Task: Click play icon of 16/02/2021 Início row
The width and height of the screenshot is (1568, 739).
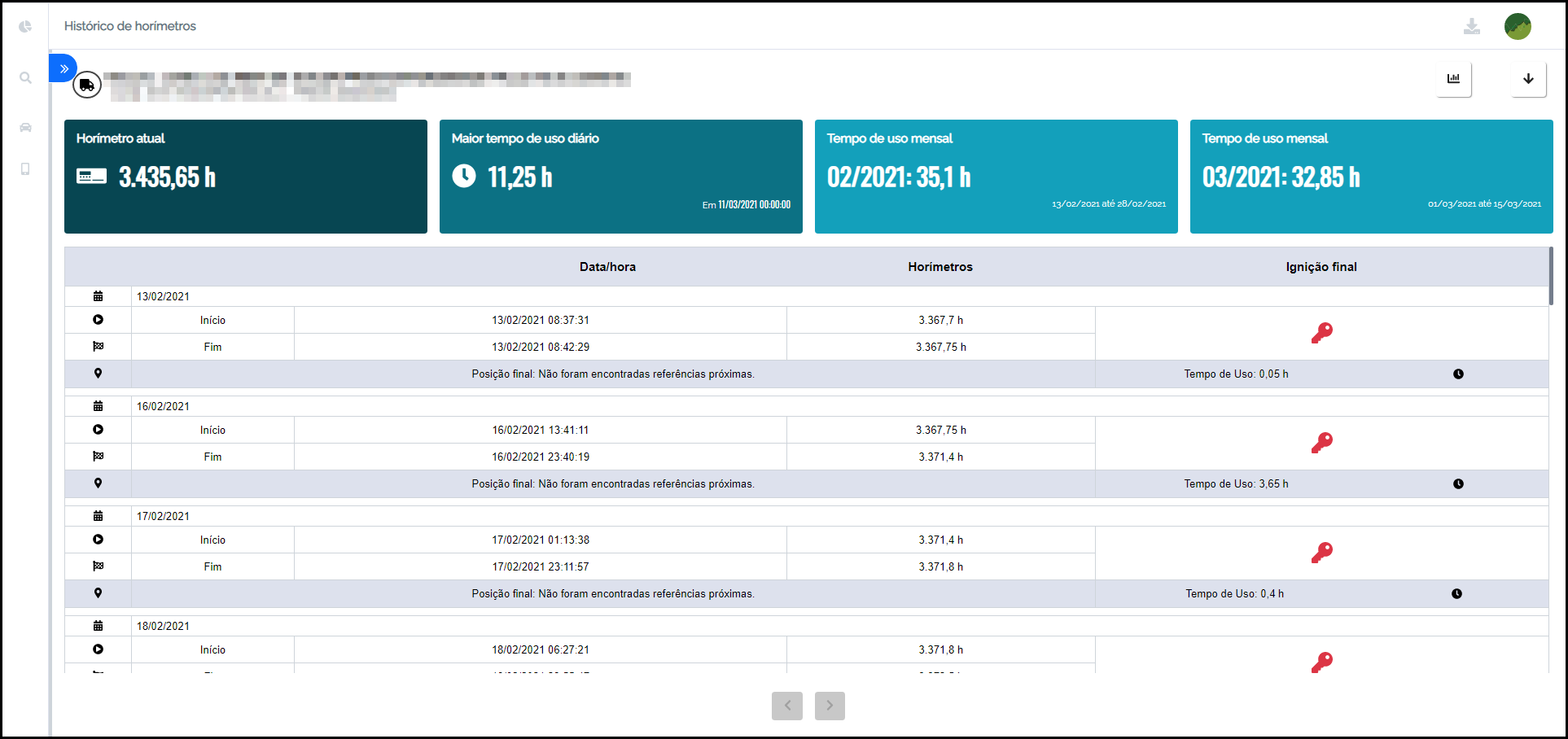Action: 98,430
